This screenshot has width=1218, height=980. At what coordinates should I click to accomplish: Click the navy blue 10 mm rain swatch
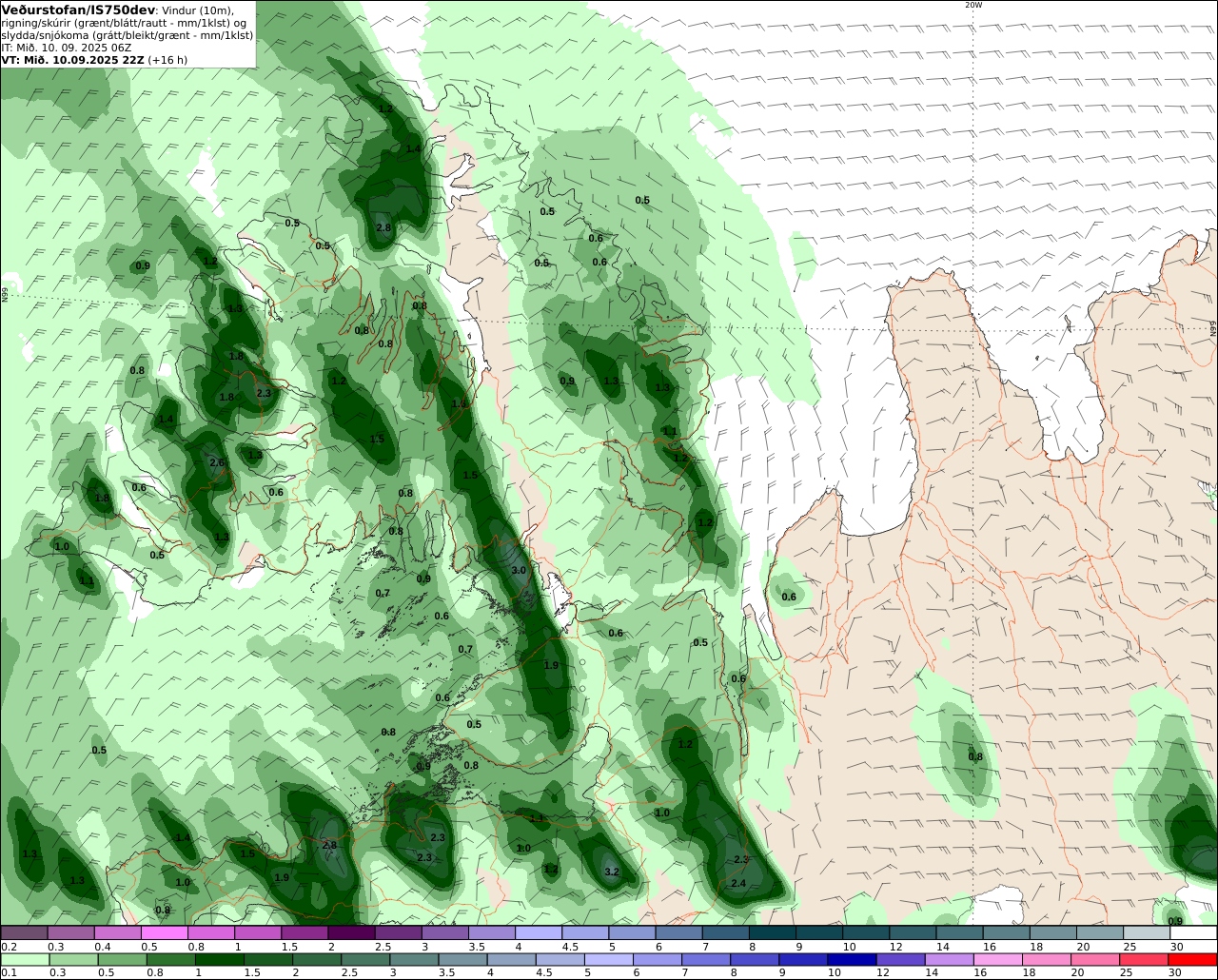853,960
